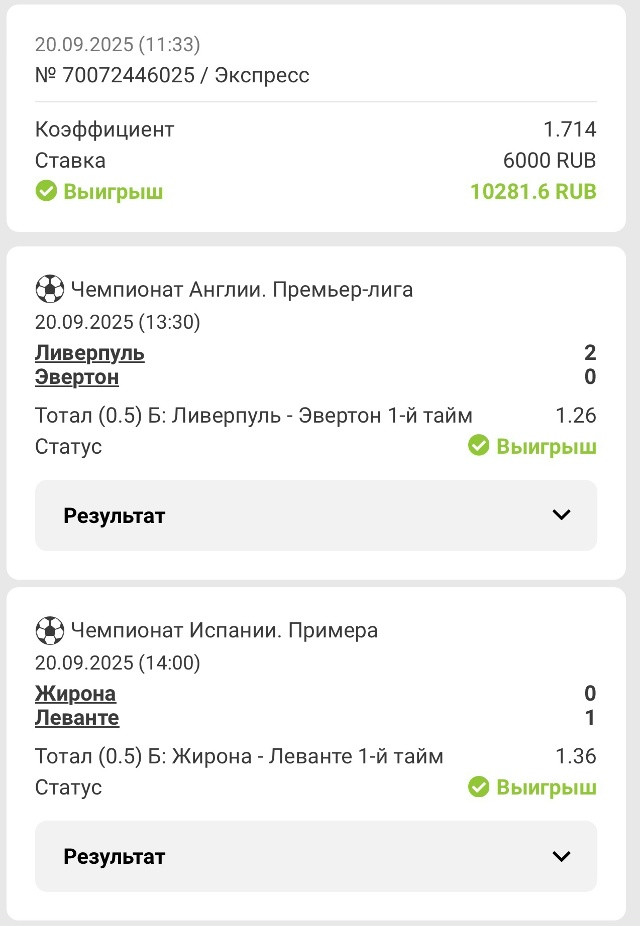Open the Жирона team link
The height and width of the screenshot is (926, 640).
coord(75,693)
